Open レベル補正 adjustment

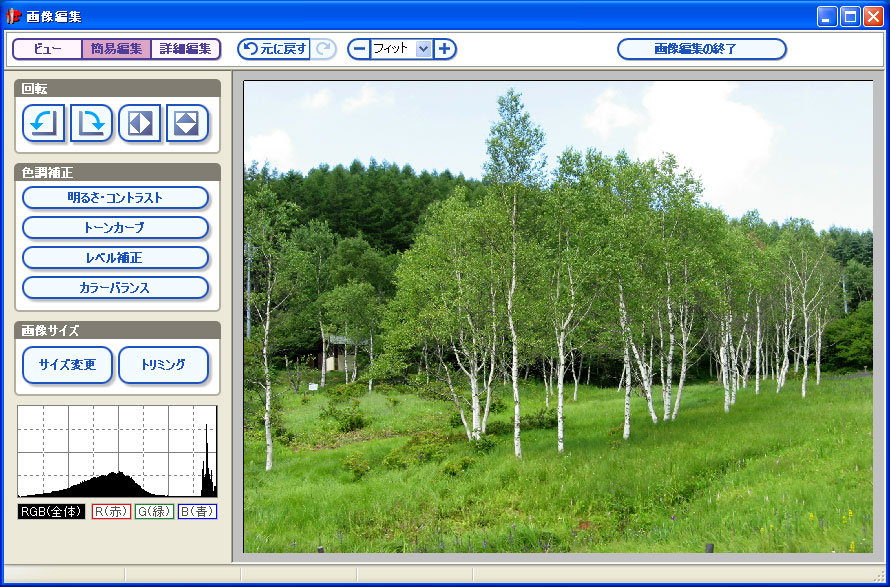pyautogui.click(x=116, y=258)
